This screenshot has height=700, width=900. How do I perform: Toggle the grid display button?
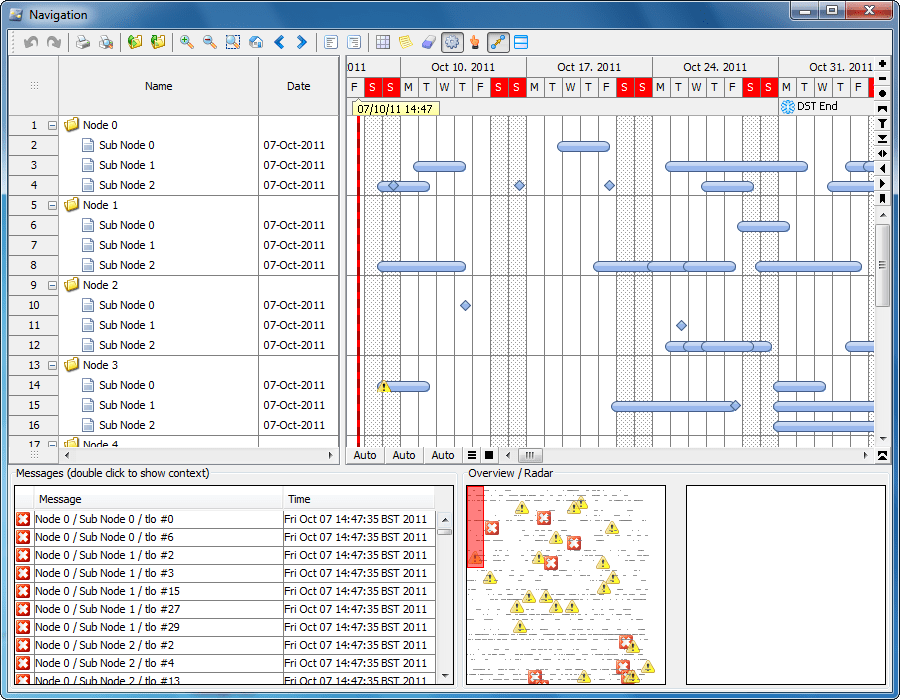tap(383, 42)
